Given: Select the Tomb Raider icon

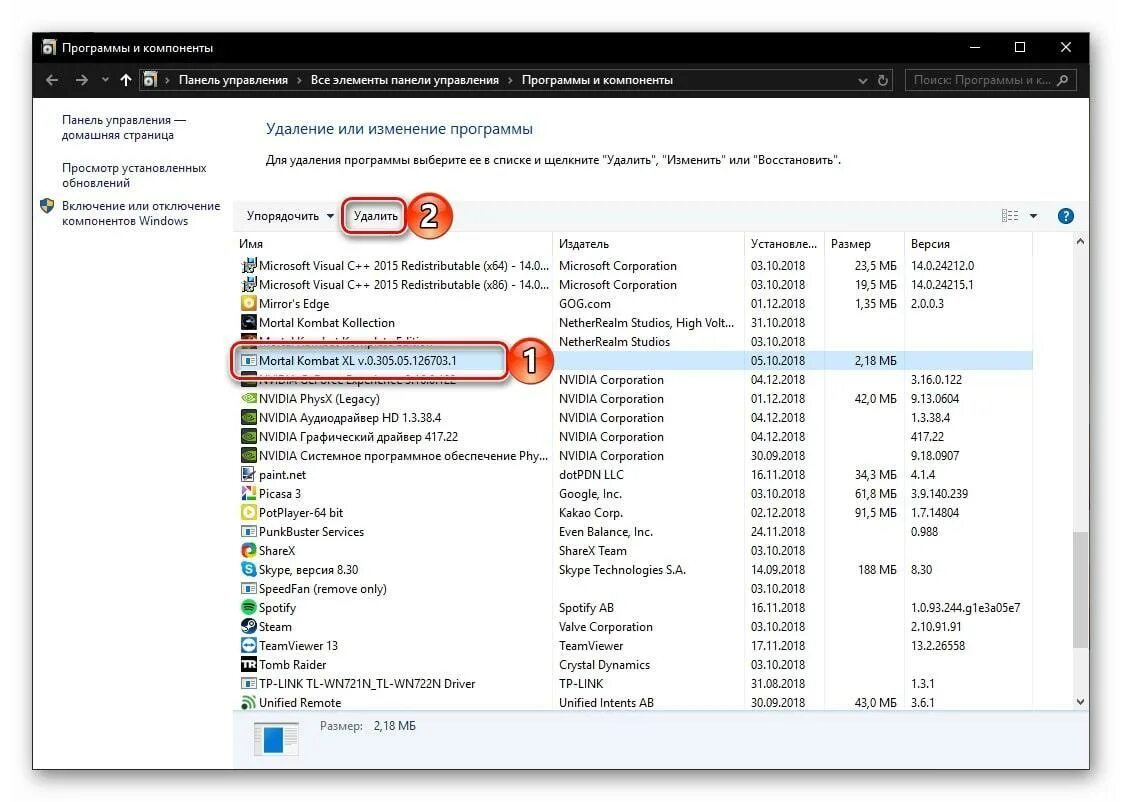Looking at the screenshot, I should click(248, 664).
